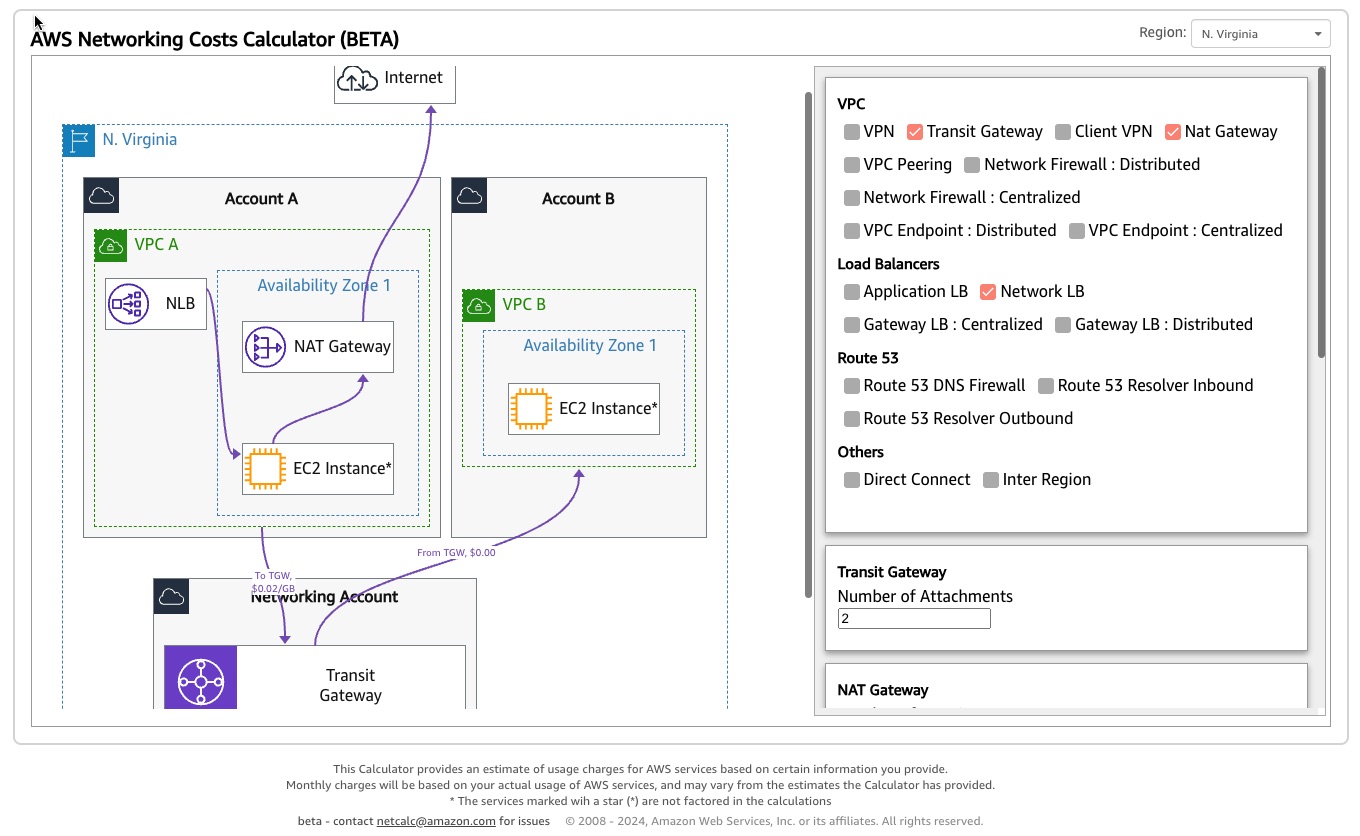
Task: Click the Account A cloud icon
Action: point(101,195)
